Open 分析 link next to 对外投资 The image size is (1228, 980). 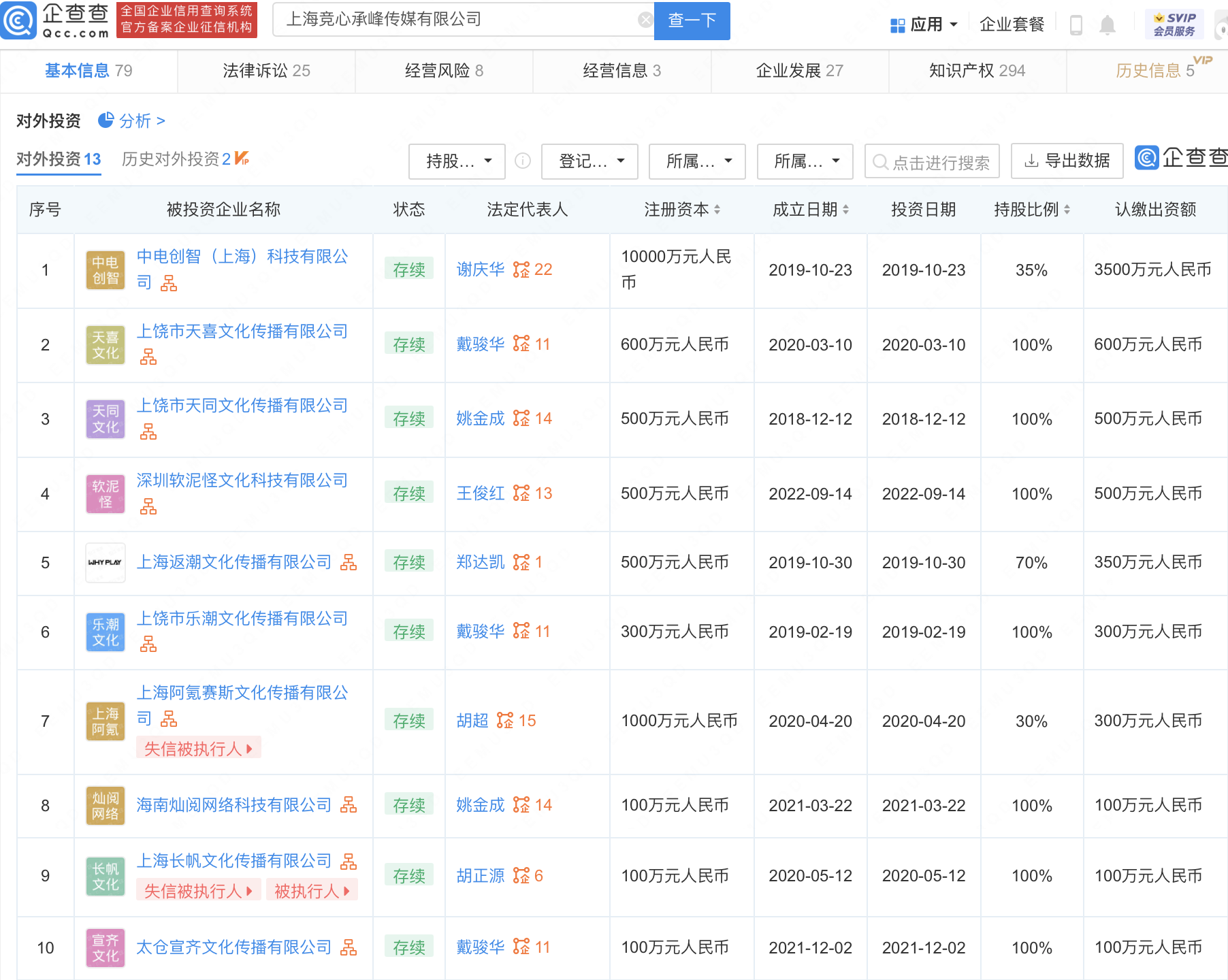pyautogui.click(x=142, y=120)
